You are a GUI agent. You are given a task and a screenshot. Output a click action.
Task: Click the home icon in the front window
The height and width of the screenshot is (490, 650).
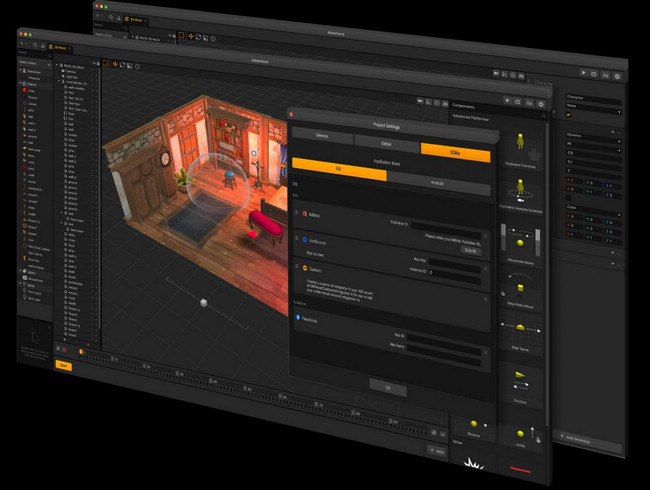(x=35, y=45)
